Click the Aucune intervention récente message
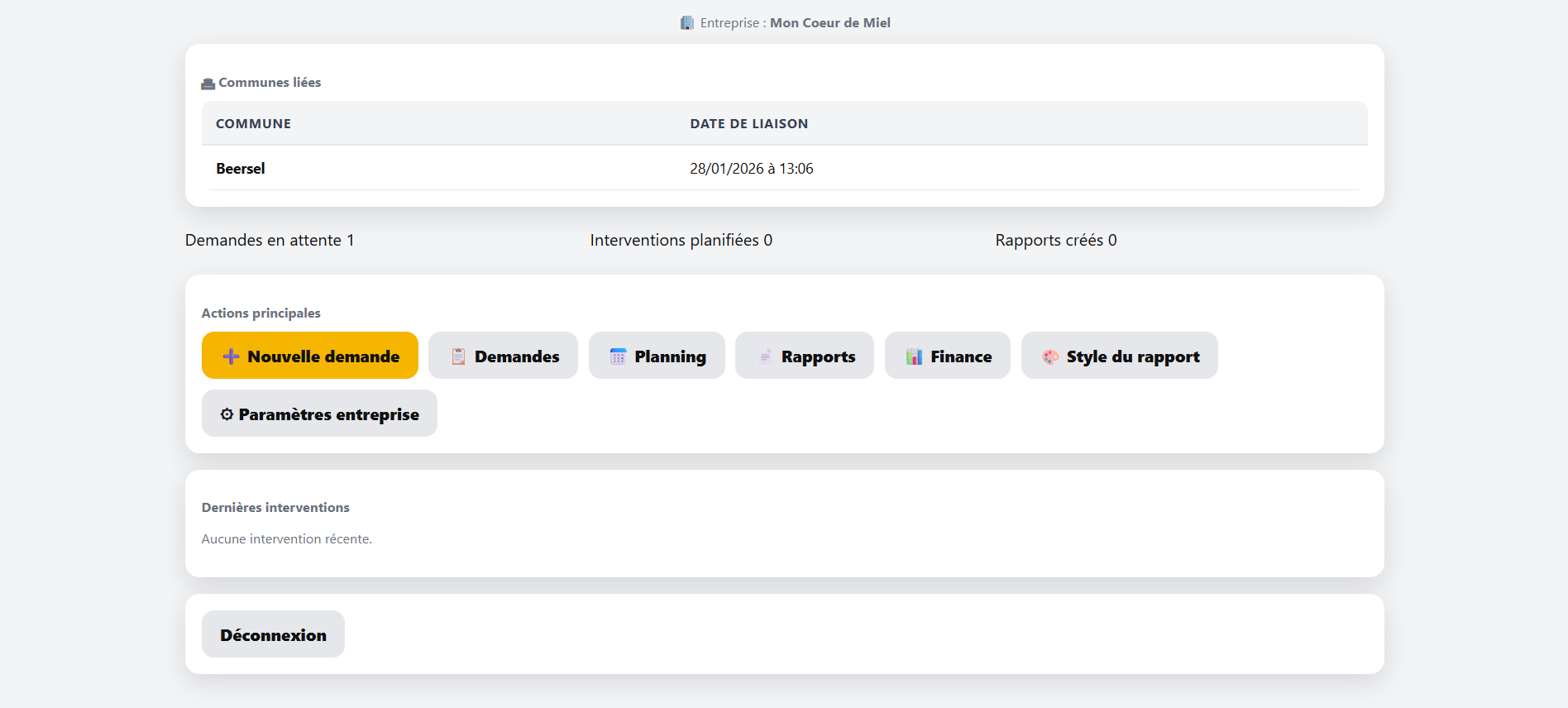This screenshot has height=708, width=1568. point(286,539)
